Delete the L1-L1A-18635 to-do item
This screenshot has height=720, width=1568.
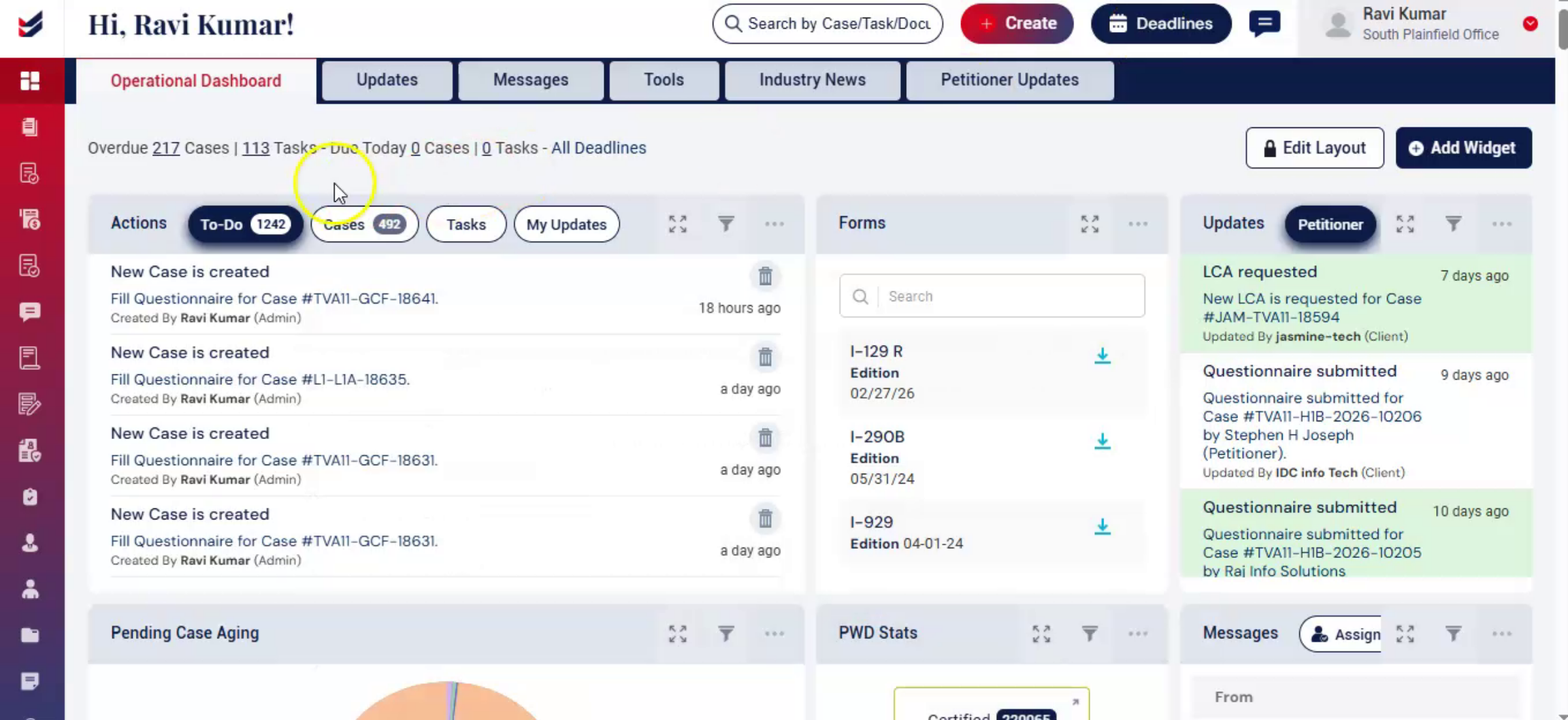pyautogui.click(x=765, y=357)
